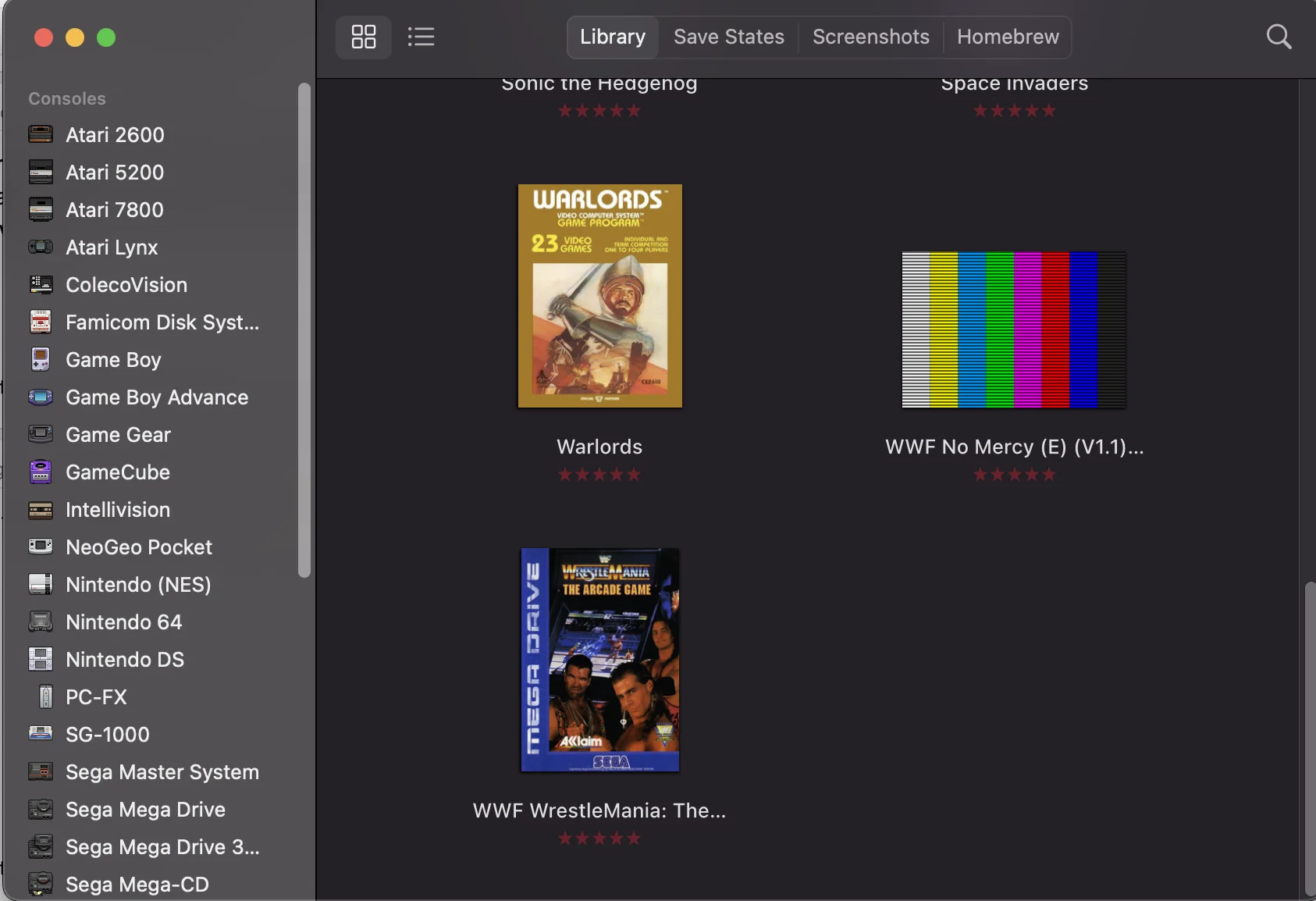The height and width of the screenshot is (901, 1316).
Task: Click the ColecoVision console icon
Action: point(41,284)
